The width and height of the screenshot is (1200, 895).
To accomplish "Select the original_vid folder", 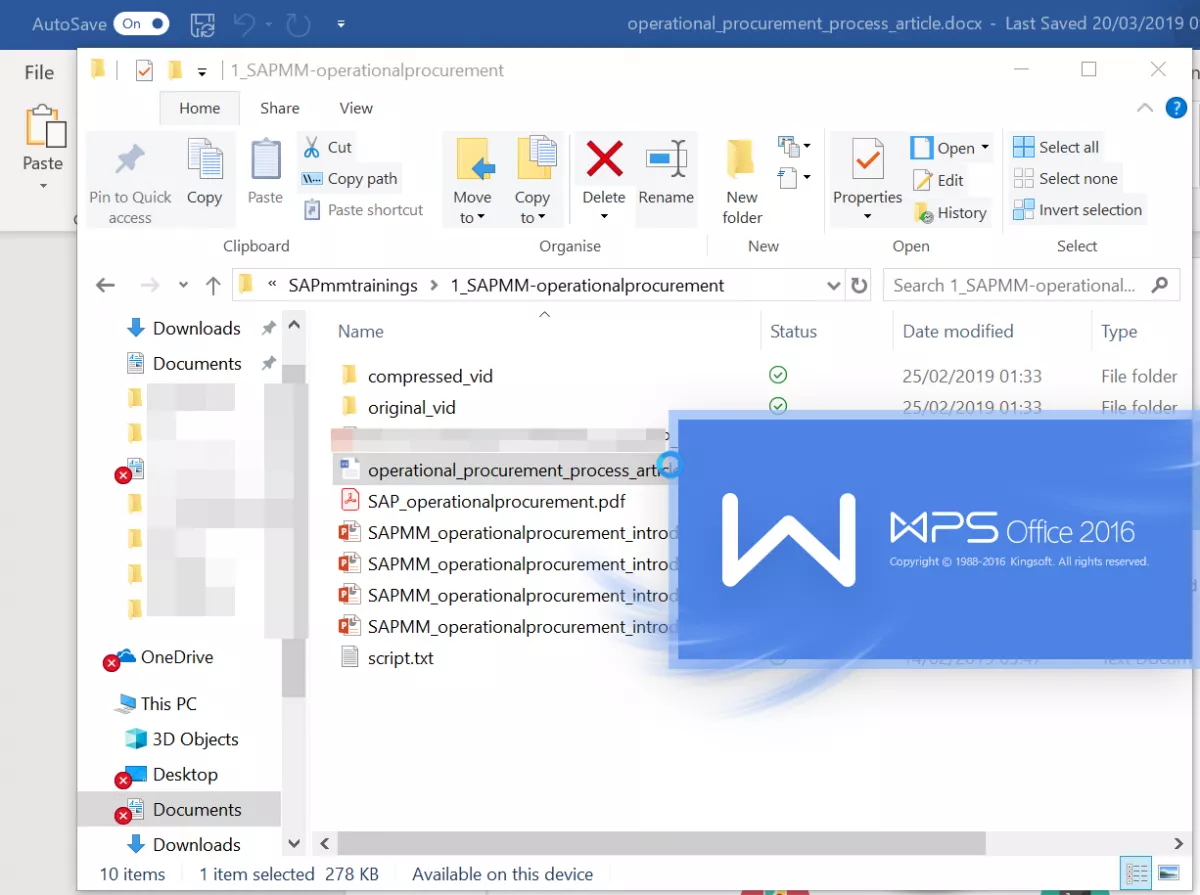I will click(x=411, y=407).
